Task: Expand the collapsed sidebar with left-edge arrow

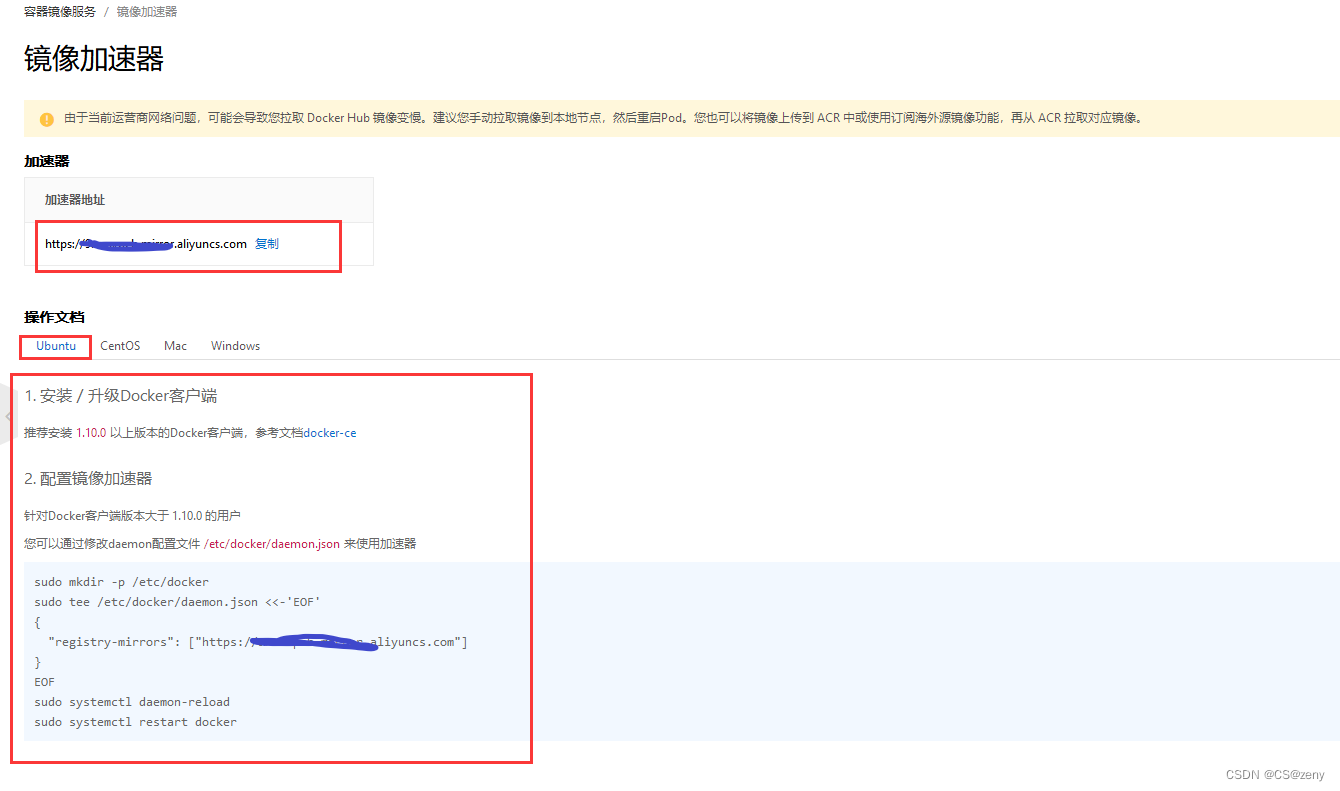Action: [8, 416]
